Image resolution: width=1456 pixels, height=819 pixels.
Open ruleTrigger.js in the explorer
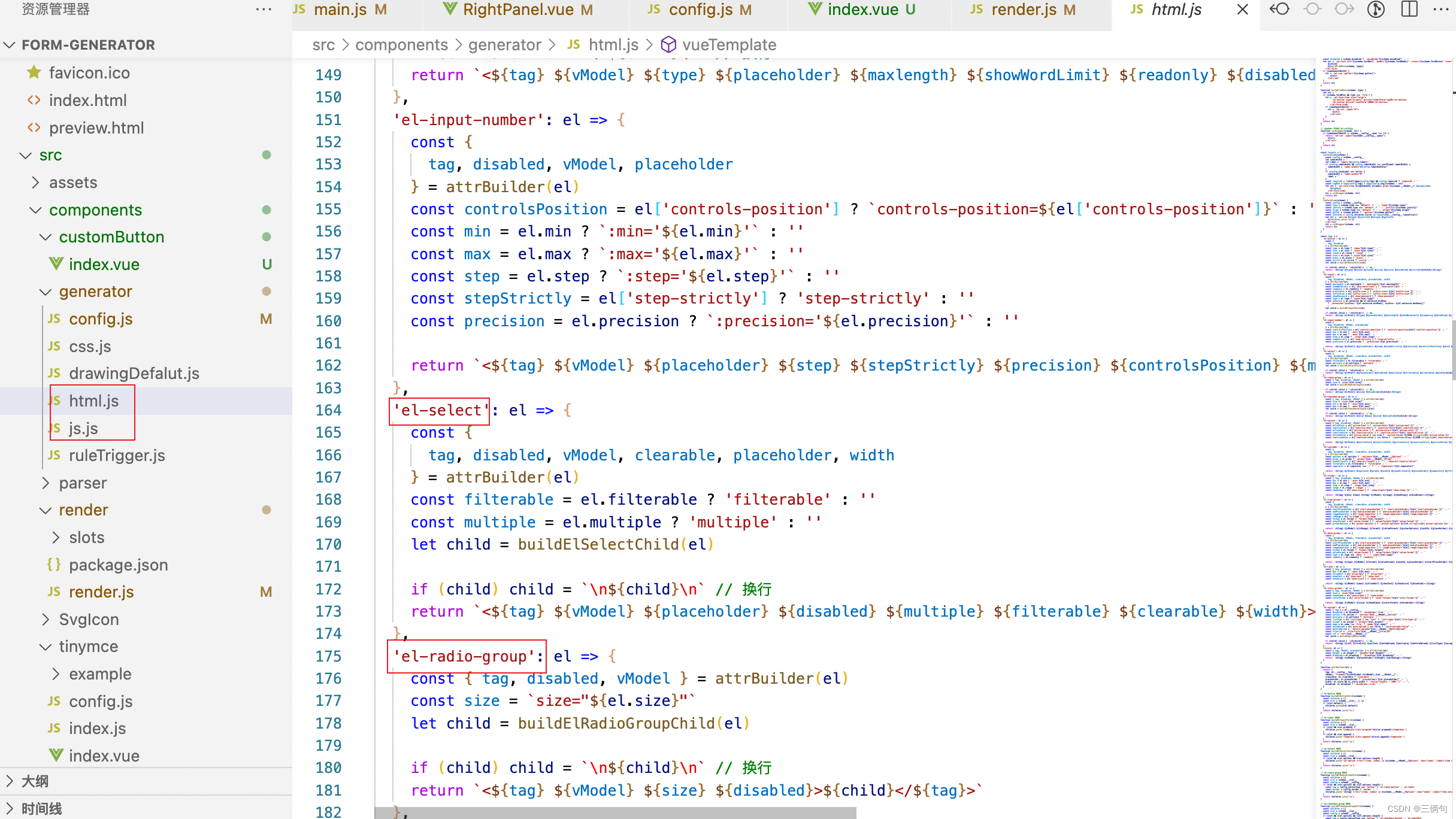117,456
